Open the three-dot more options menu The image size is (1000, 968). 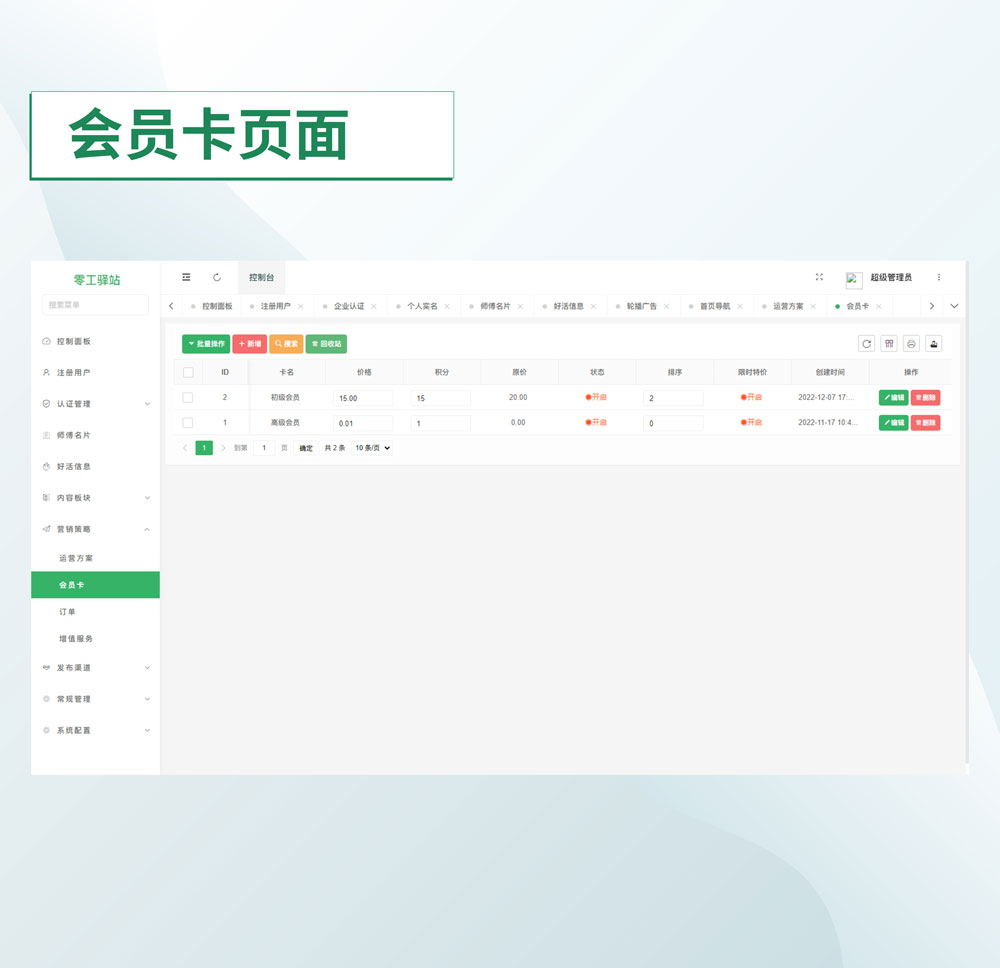click(x=938, y=277)
